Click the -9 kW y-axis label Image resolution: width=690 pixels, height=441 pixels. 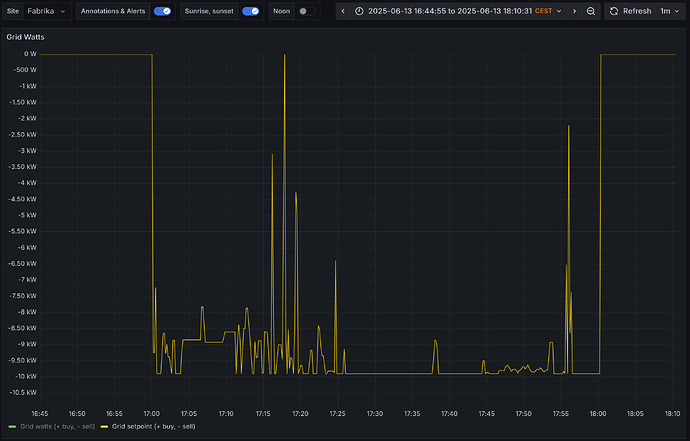tap(28, 344)
